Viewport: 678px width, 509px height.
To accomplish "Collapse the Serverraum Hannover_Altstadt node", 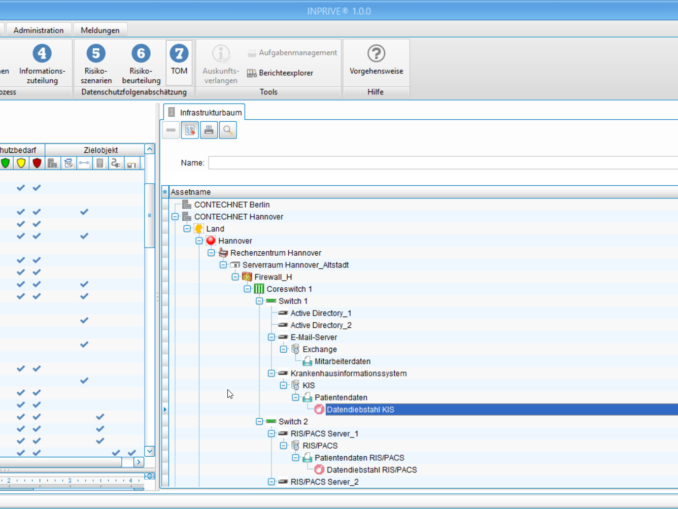I will tap(223, 265).
